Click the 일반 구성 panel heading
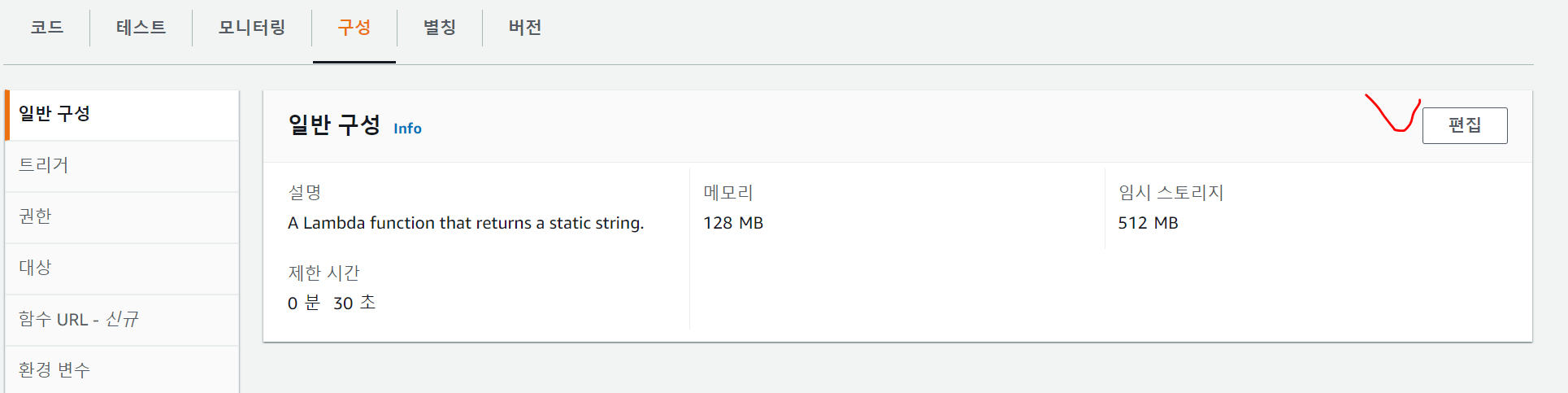Screen dimensions: 1568x393 [334, 125]
